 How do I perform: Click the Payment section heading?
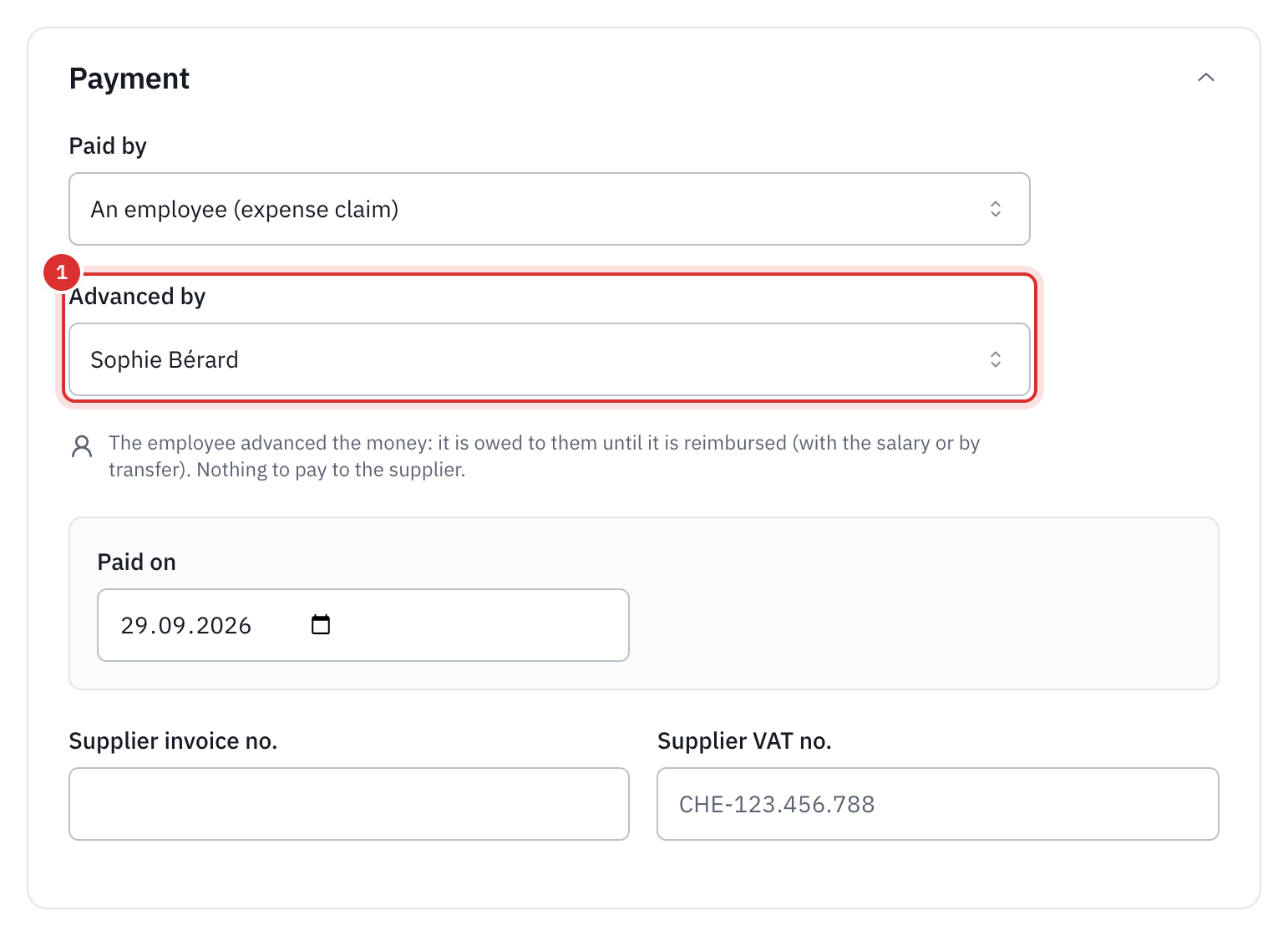[x=129, y=79]
